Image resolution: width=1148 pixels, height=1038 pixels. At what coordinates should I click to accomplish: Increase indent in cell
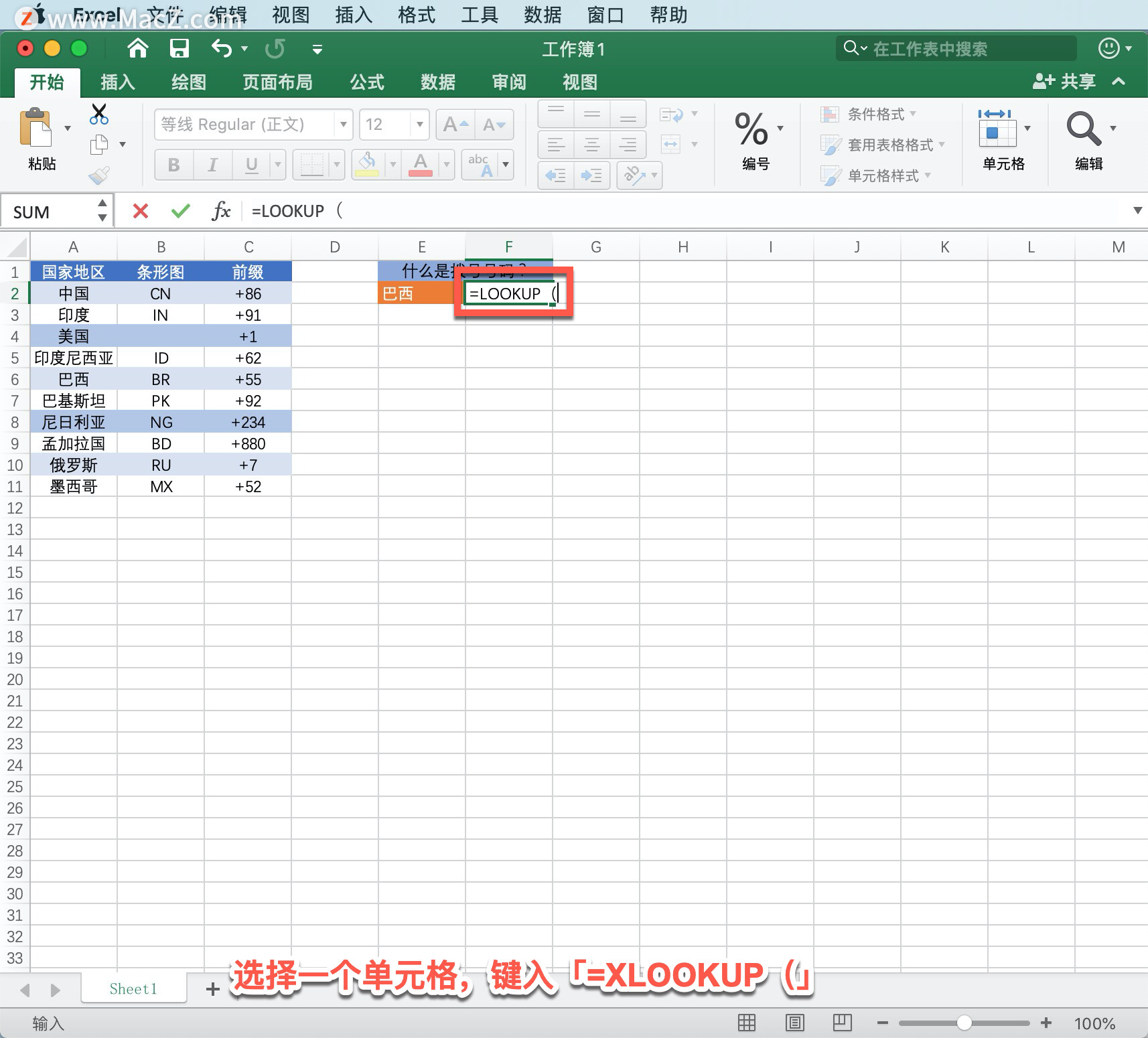[592, 175]
